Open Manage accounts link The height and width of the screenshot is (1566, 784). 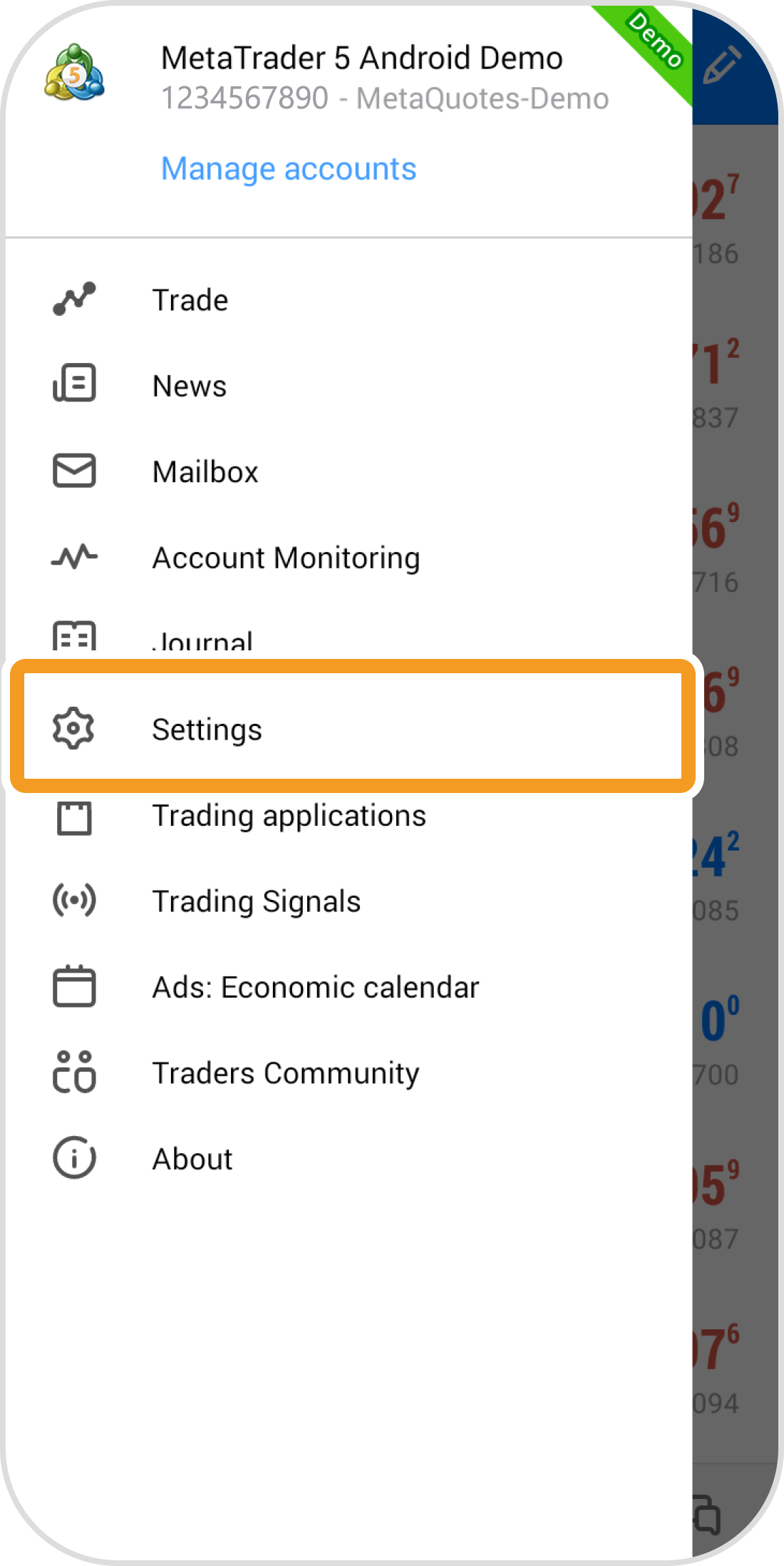coord(289,169)
